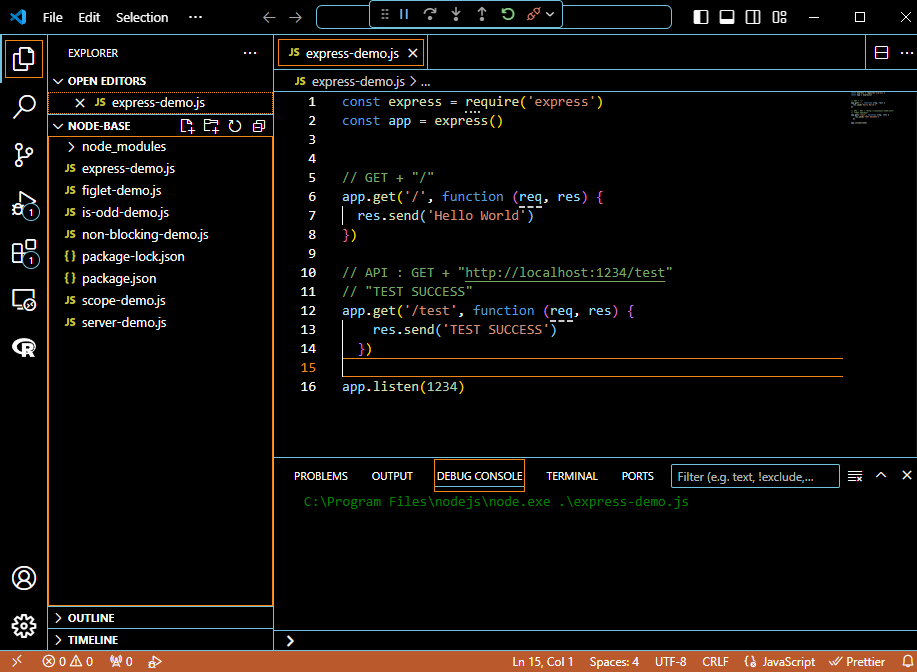917x672 pixels.
Task: Open the Explorer view in activity bar
Action: tap(23, 58)
